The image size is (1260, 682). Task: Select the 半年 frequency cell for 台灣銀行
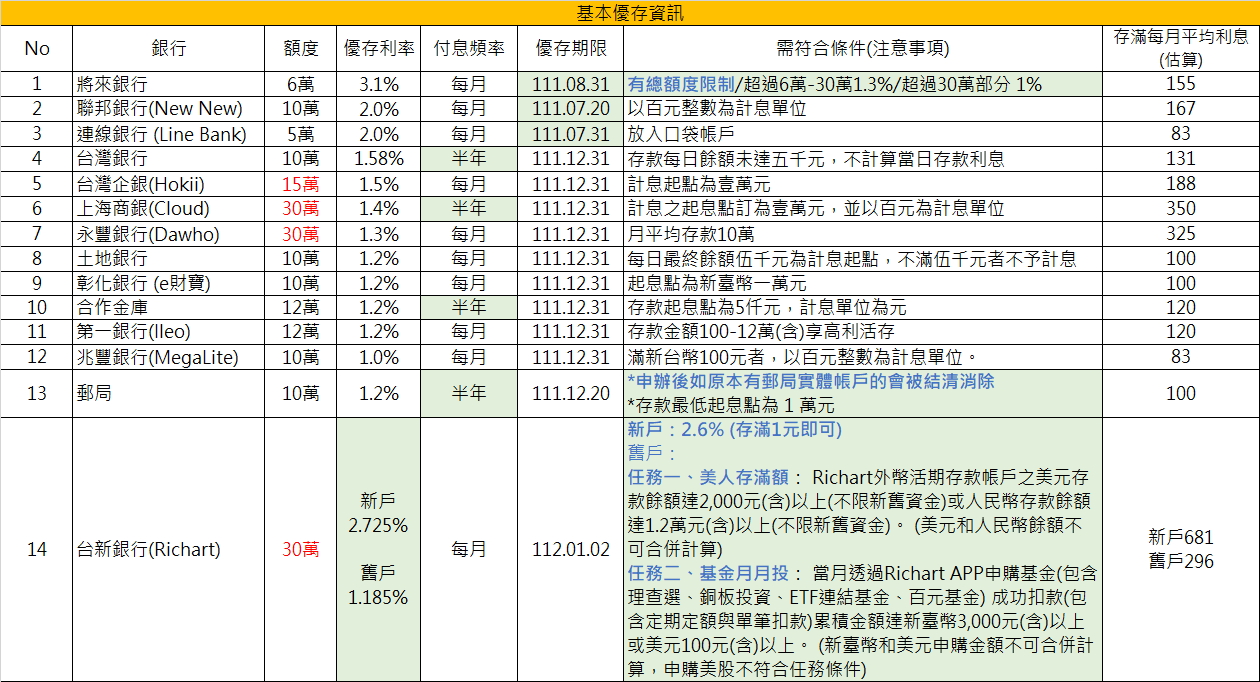(469, 159)
